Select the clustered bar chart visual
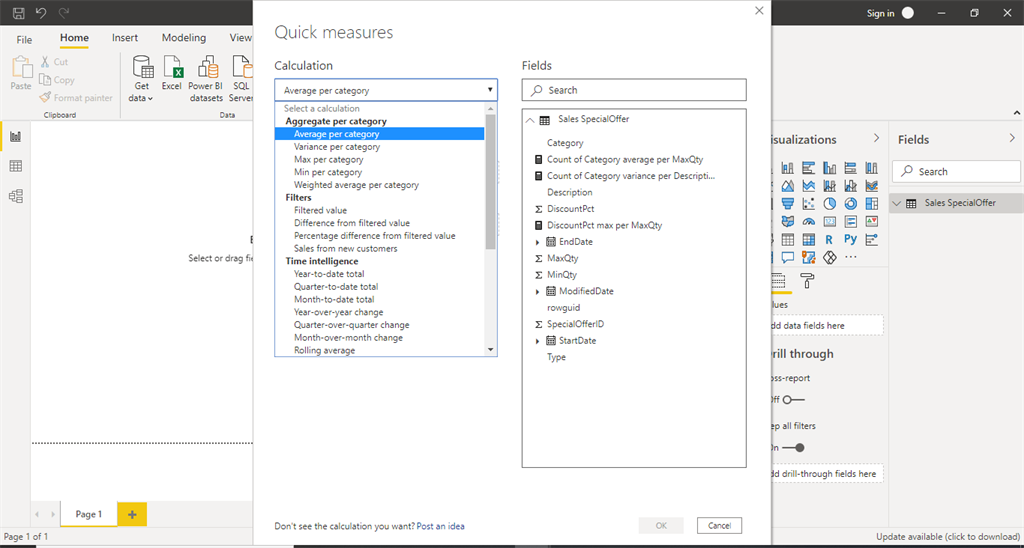This screenshot has height=548, width=1024. pyautogui.click(x=808, y=168)
